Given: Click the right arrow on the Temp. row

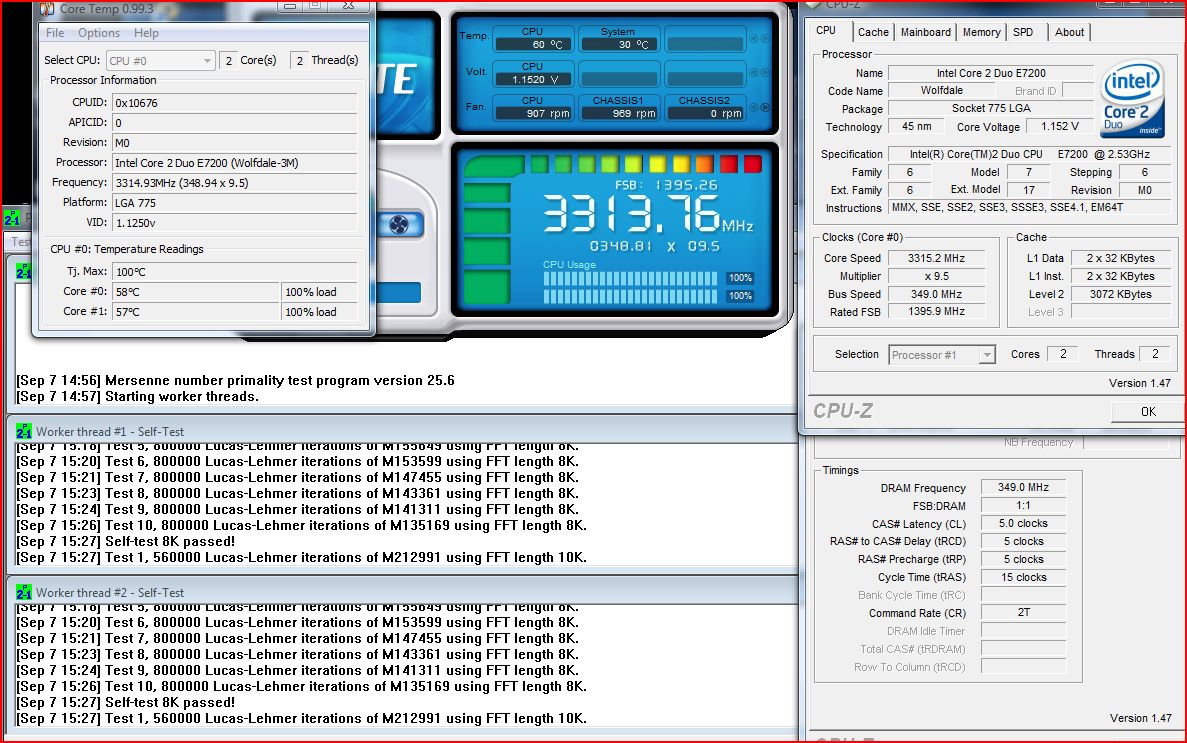Looking at the screenshot, I should pos(765,38).
